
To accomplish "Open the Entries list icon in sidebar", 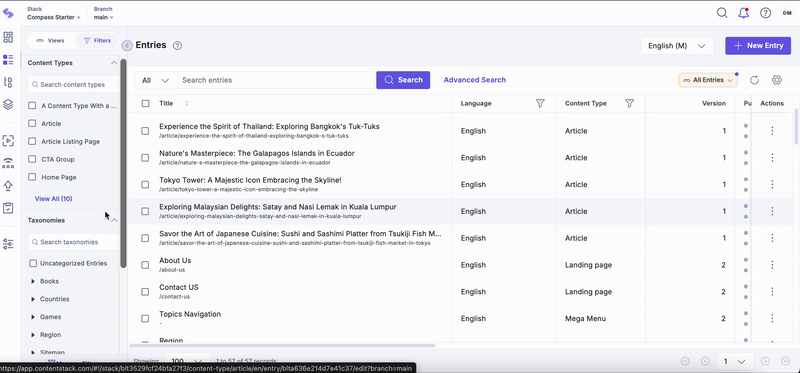I will (x=8, y=60).
